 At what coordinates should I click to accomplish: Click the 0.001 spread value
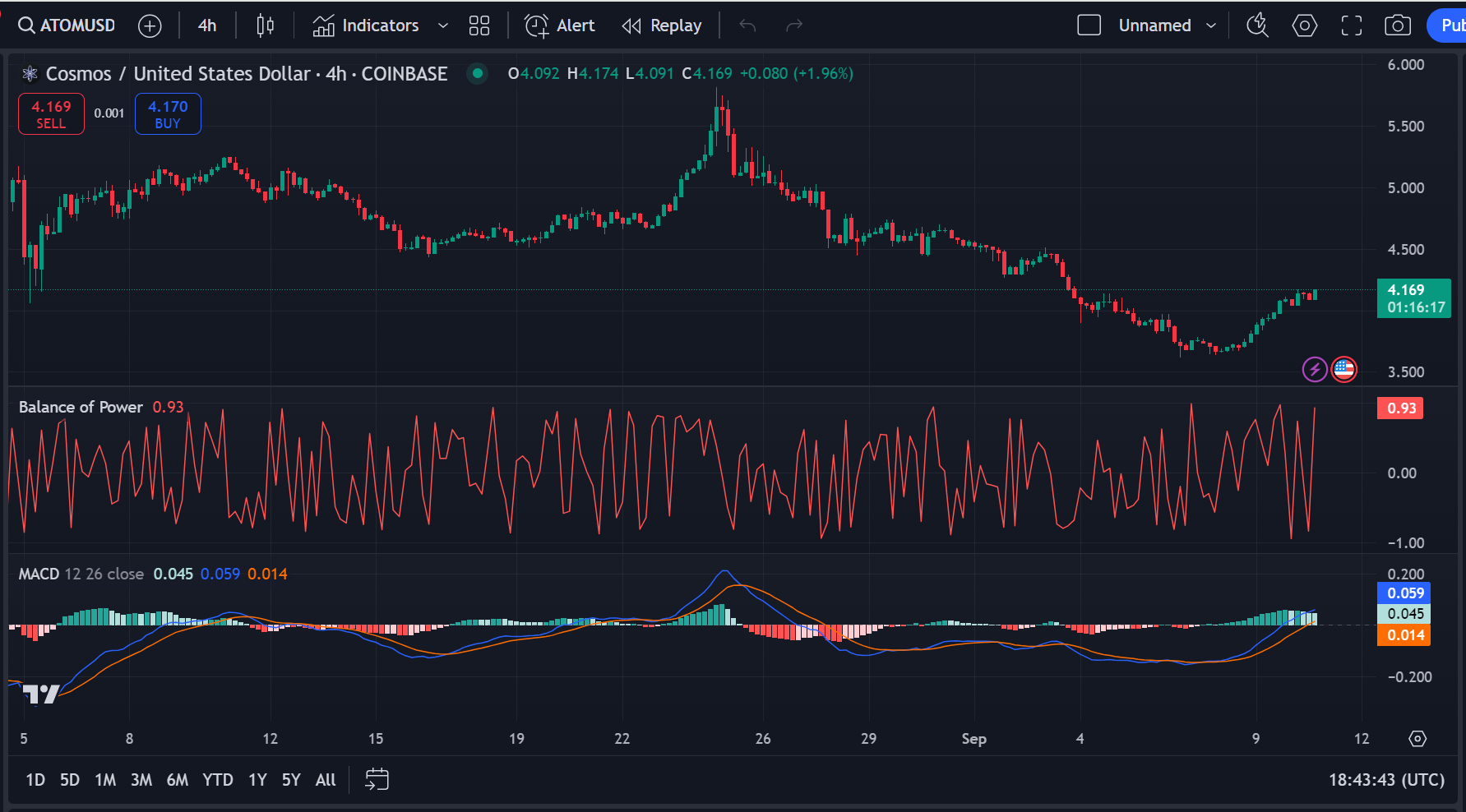tap(109, 113)
